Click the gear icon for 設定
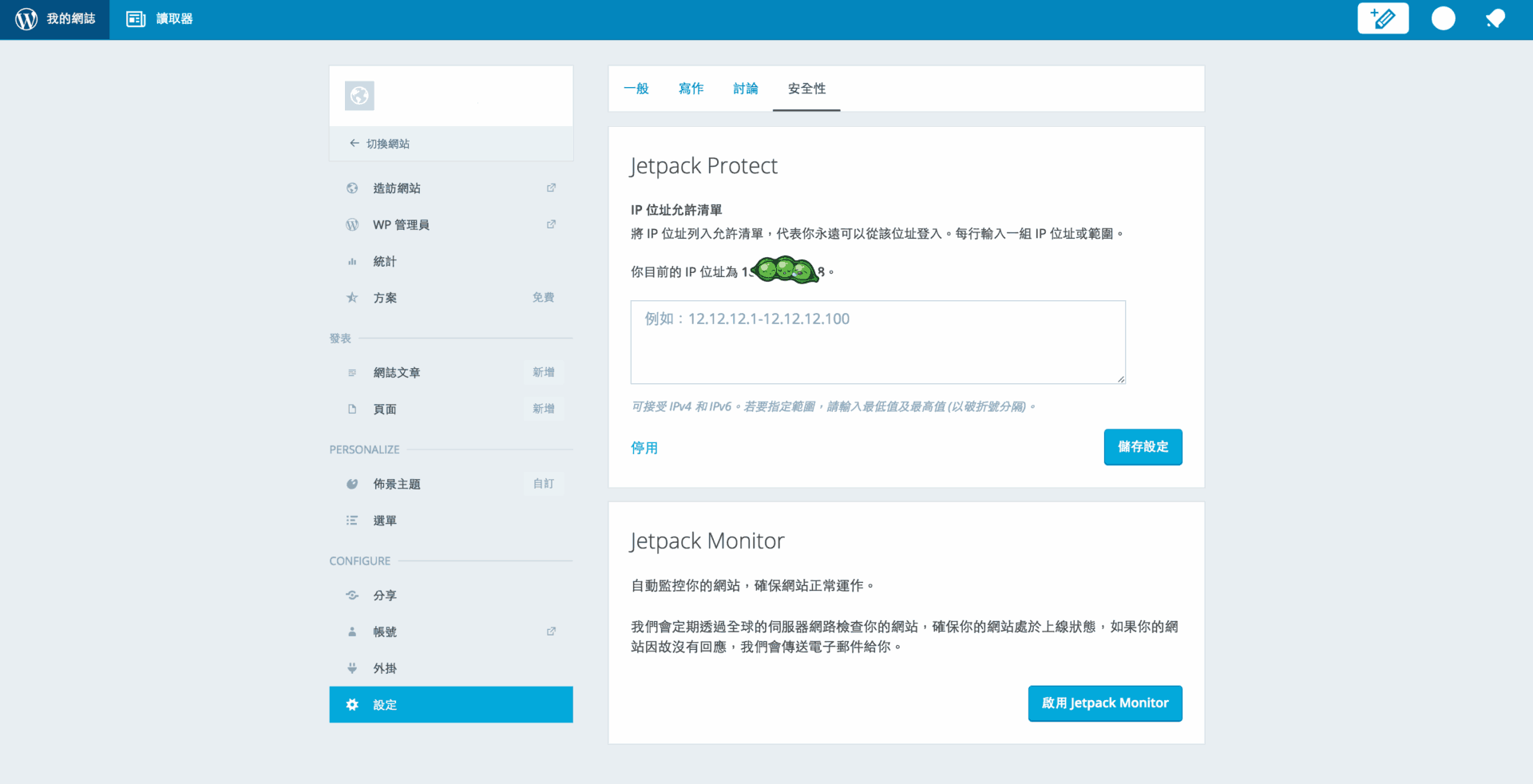This screenshot has width=1533, height=784. [352, 705]
